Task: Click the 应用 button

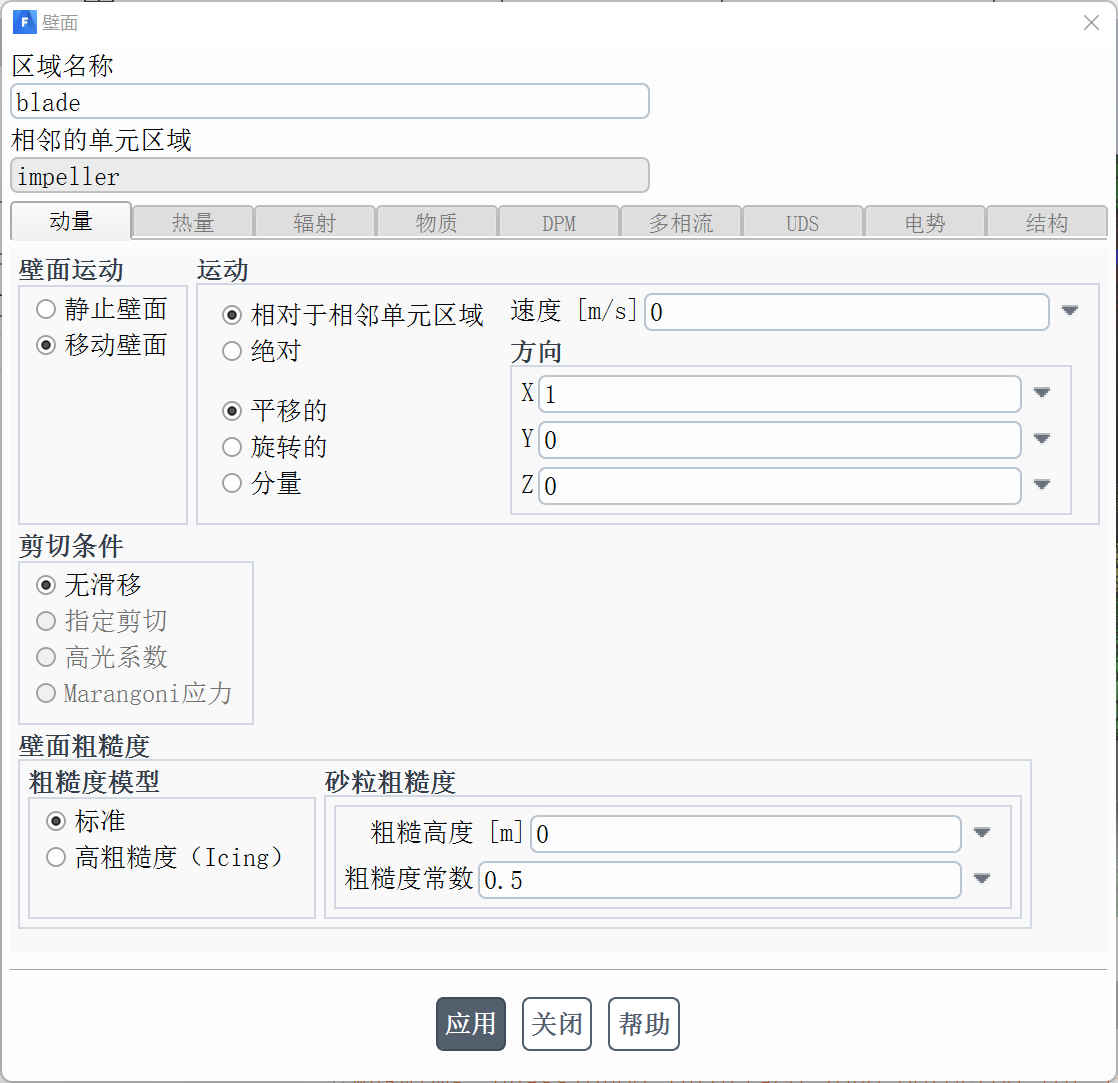Action: 471,1024
